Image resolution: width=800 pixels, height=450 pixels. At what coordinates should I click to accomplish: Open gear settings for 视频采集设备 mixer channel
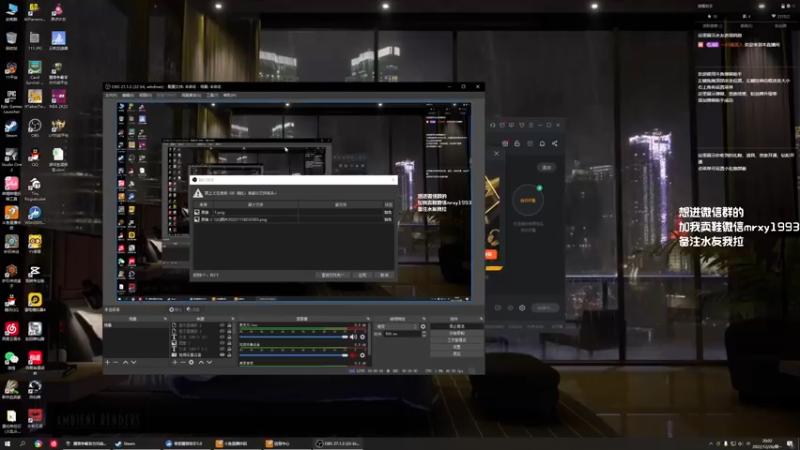pyautogui.click(x=362, y=355)
